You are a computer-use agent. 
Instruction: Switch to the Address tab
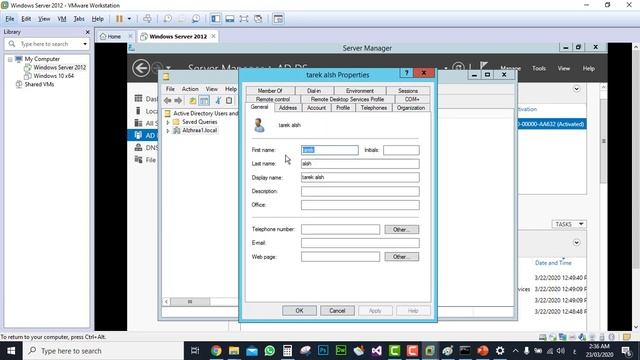pyautogui.click(x=288, y=108)
